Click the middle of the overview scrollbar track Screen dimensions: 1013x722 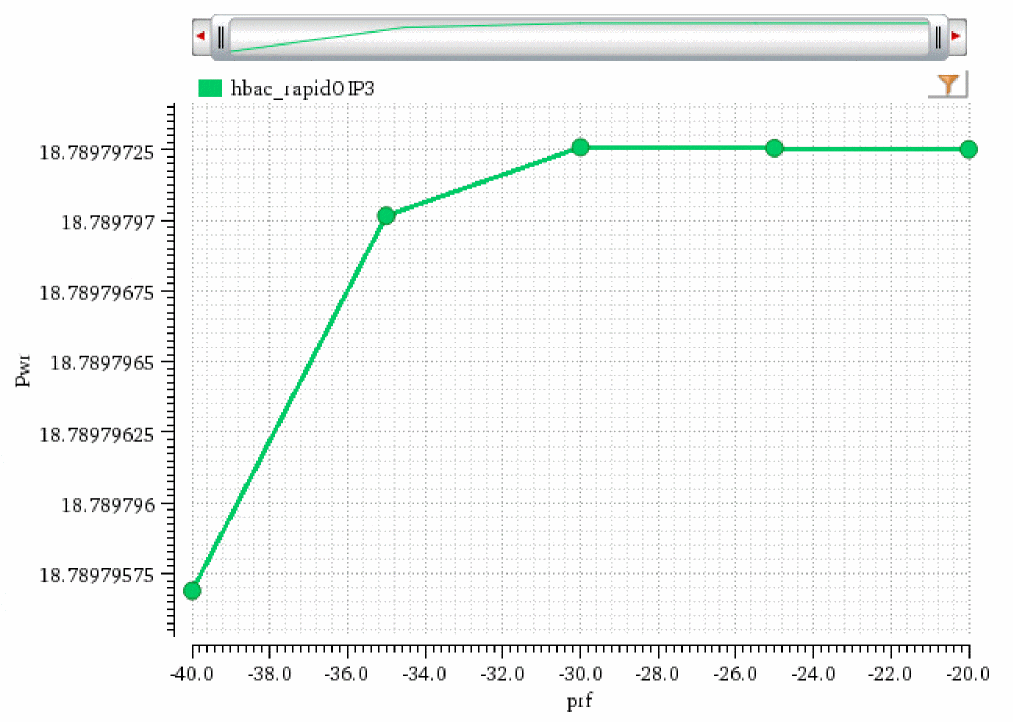point(580,37)
